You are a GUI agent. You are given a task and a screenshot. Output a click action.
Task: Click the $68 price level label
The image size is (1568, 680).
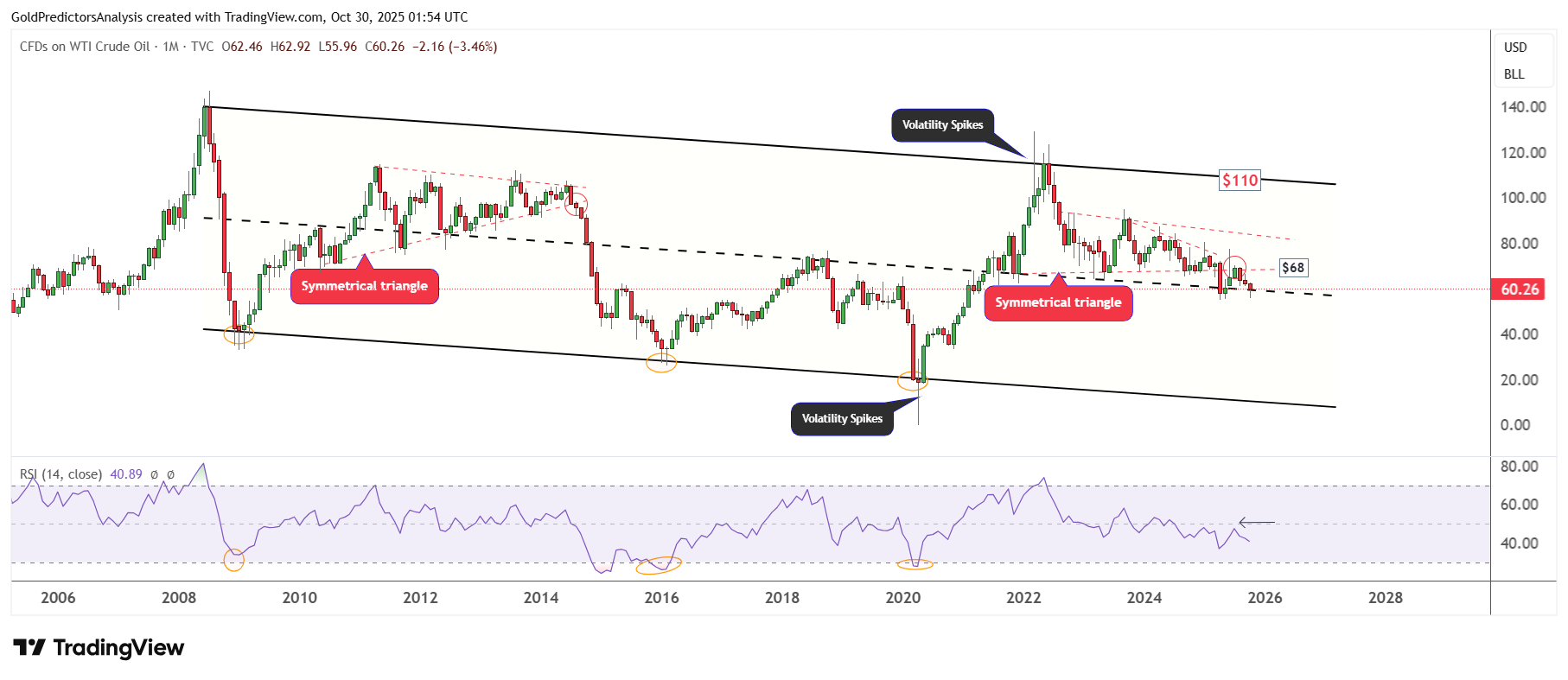(x=1293, y=268)
